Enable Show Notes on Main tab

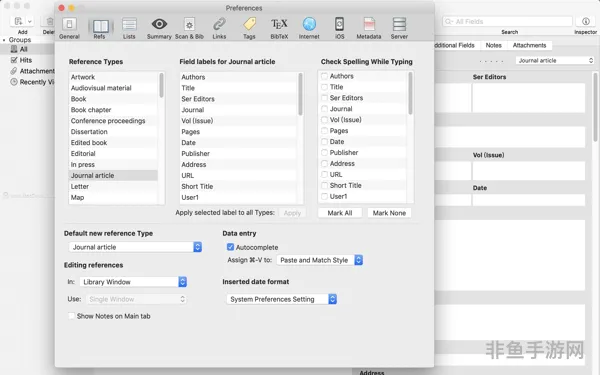71,316
